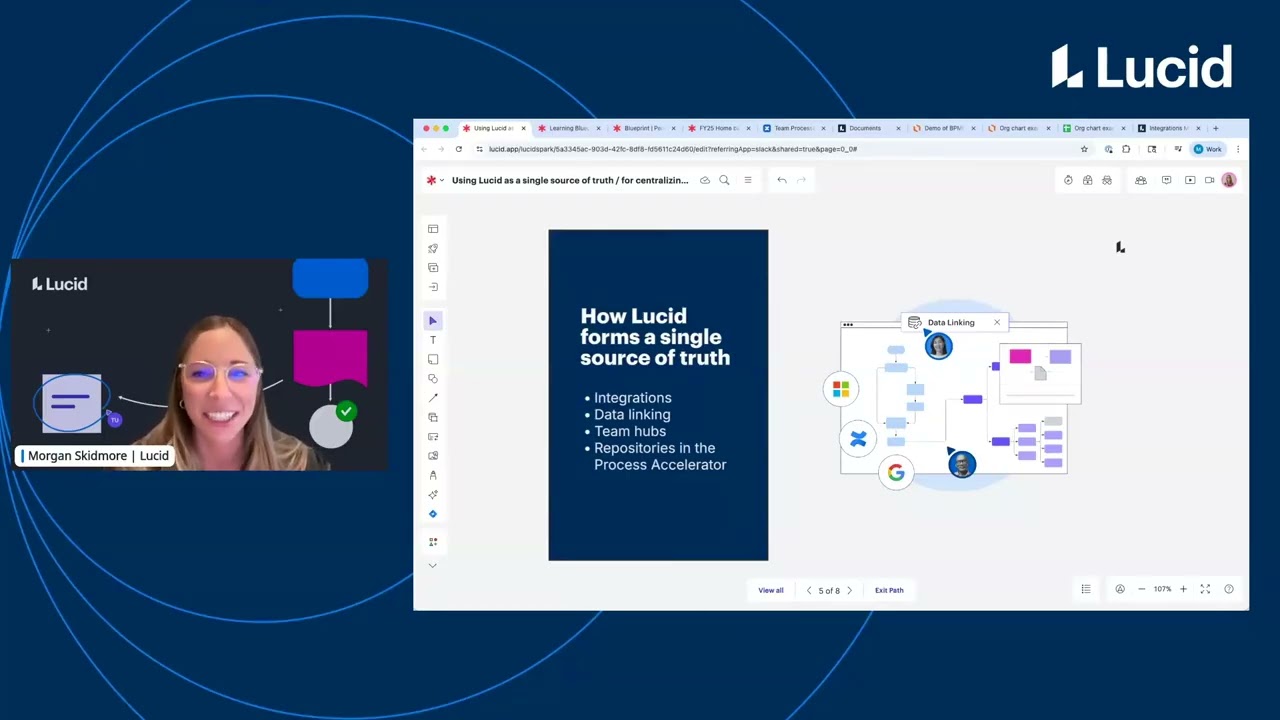
Task: Go to previous slide in path
Action: 809,590
